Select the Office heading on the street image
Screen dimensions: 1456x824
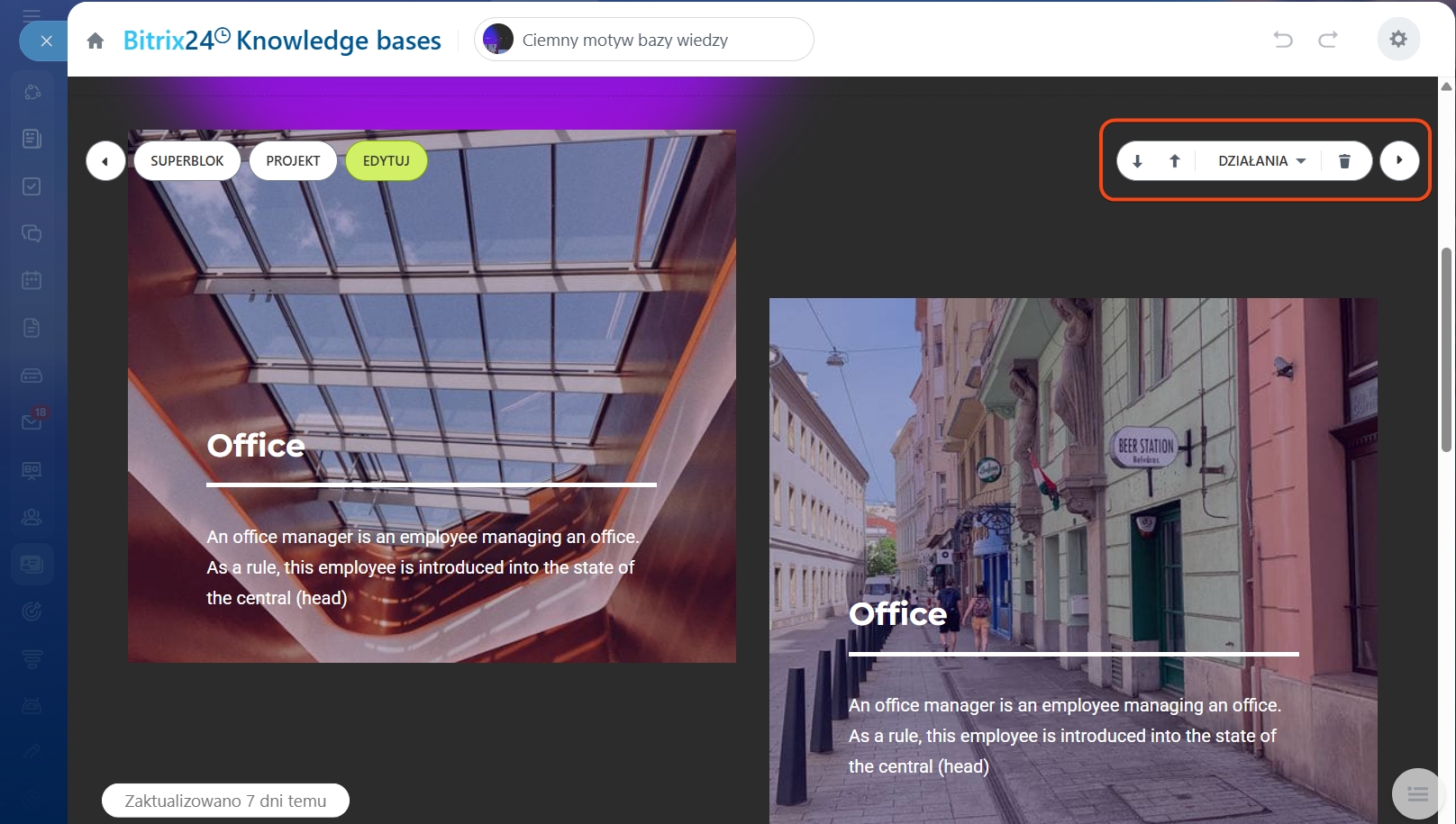point(897,614)
